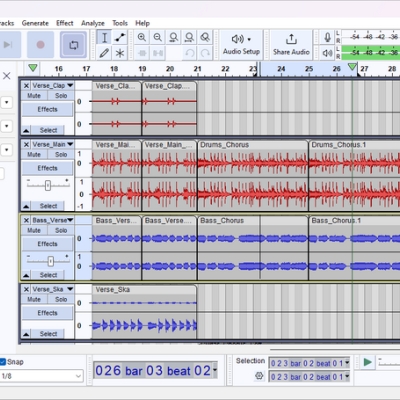Click Trim audio outside selection icon
Screen dimensions: 400x400
pyautogui.click(x=142, y=53)
